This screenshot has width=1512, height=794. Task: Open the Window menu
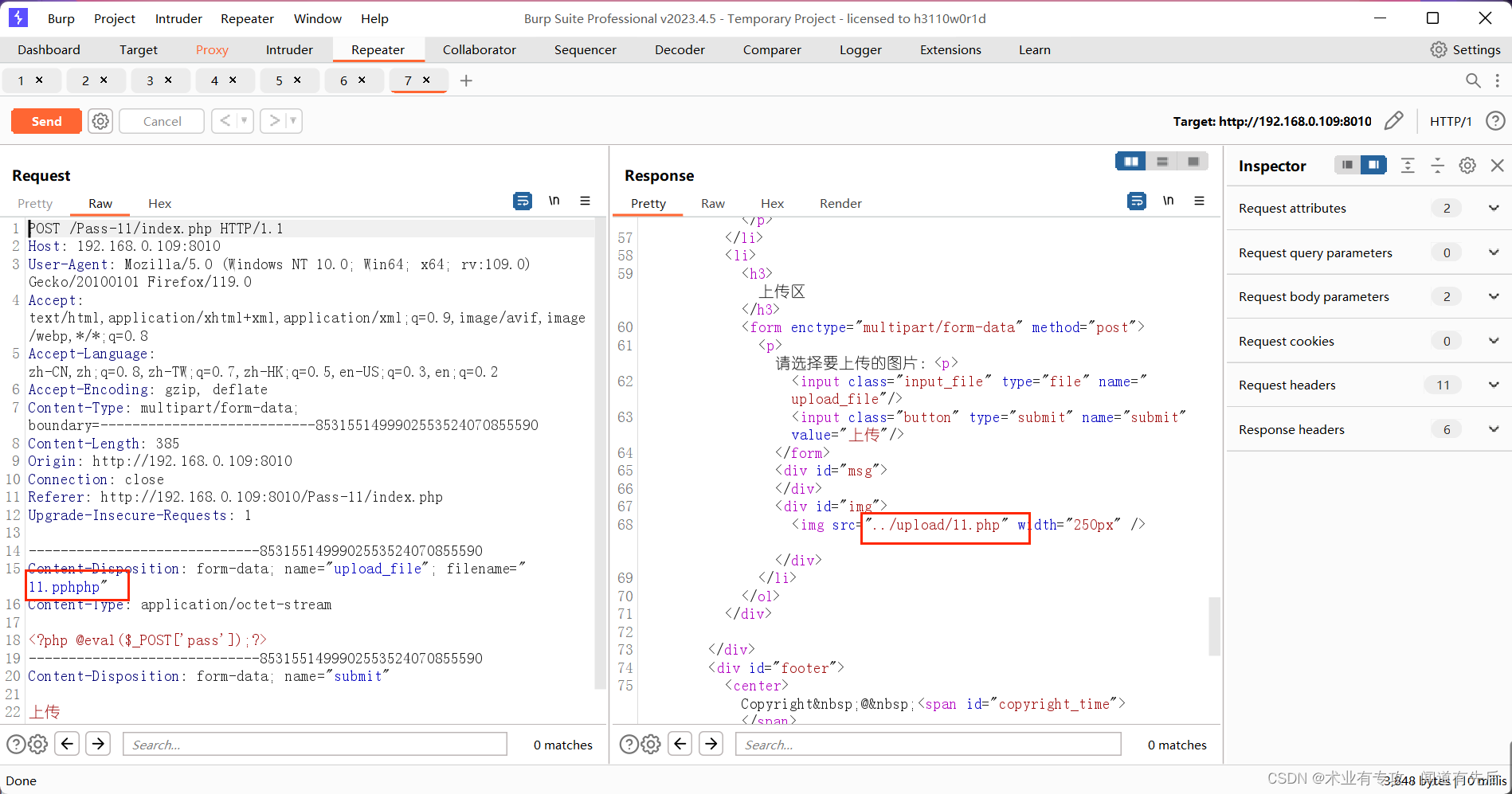(317, 18)
